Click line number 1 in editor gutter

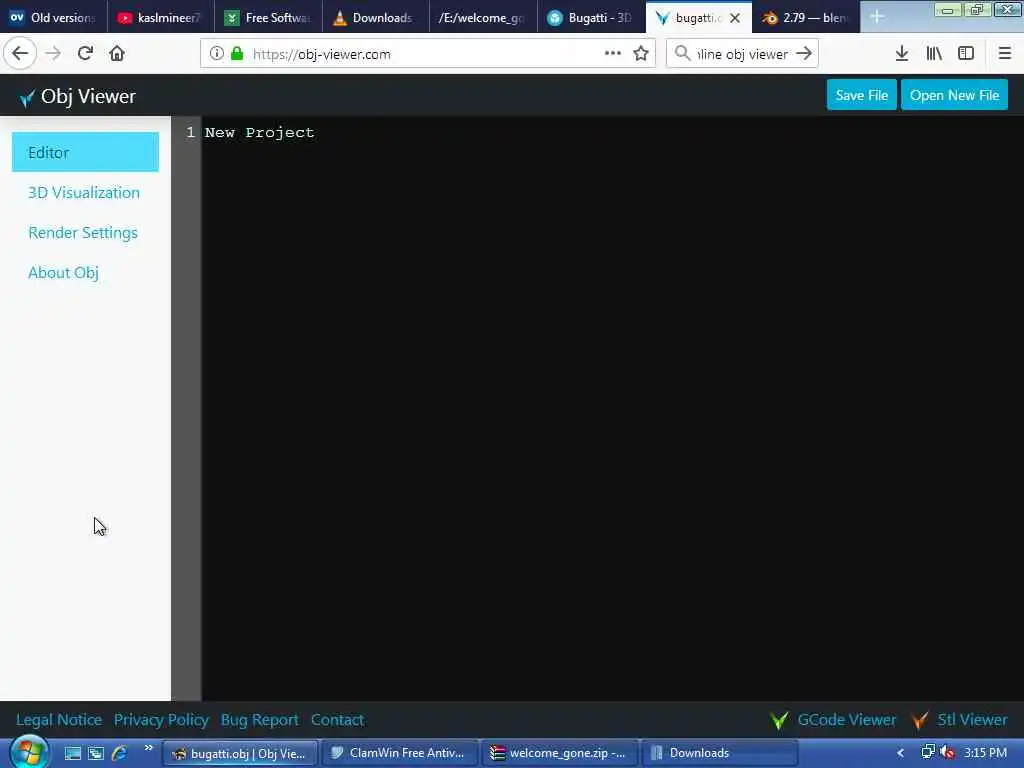tap(190, 133)
